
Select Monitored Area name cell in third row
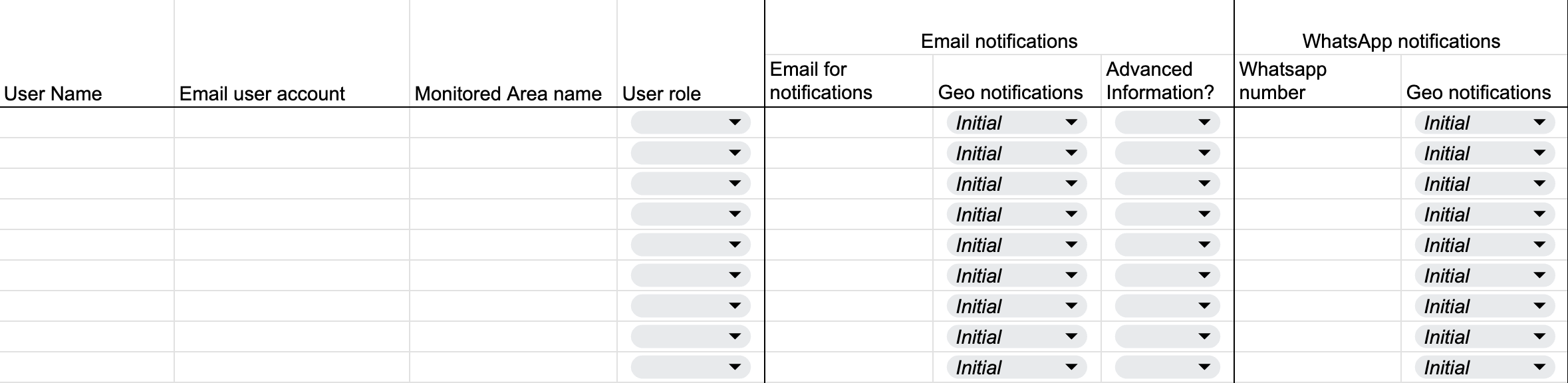tap(513, 184)
